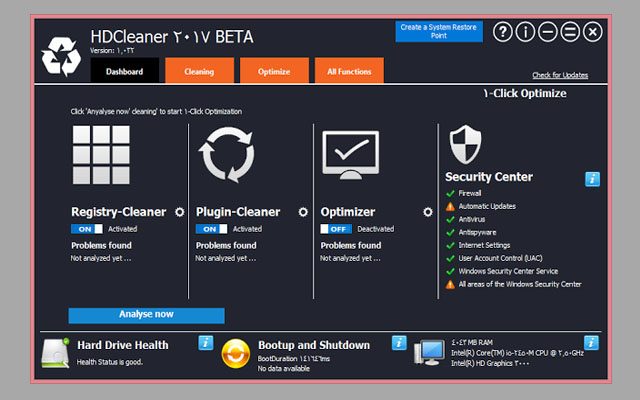Click Create a System Restore Point

438,31
